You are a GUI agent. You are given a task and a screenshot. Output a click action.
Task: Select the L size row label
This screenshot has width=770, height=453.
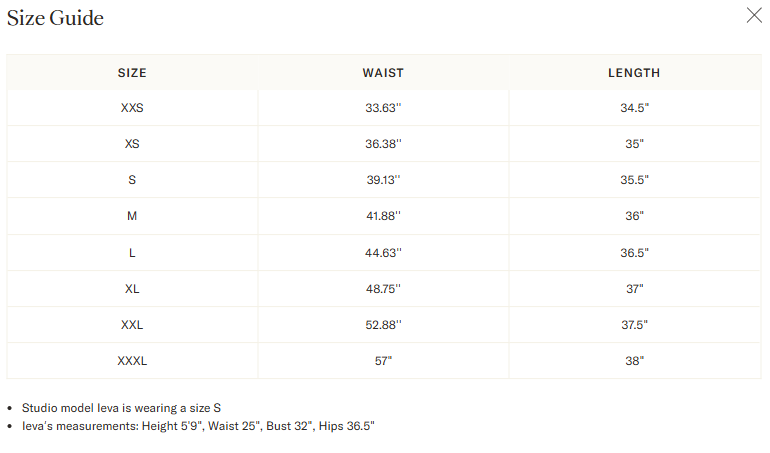132,253
